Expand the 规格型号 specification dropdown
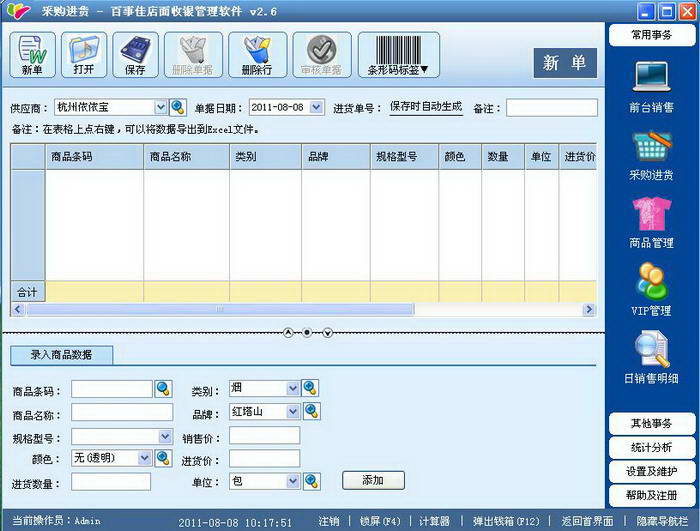This screenshot has height=531, width=700. tap(165, 436)
